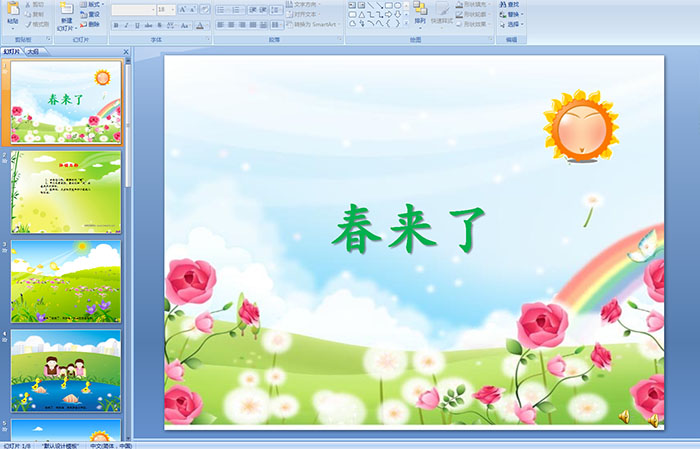Select the triangle shape in gallery

click(x=362, y=15)
